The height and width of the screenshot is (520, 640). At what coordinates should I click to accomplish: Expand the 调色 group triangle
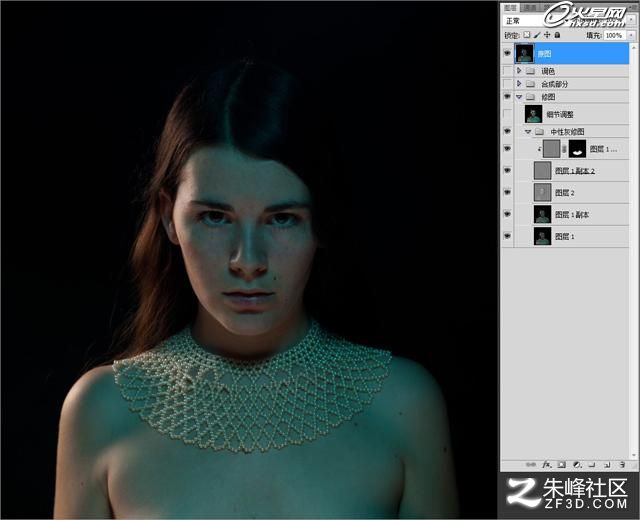click(x=519, y=71)
